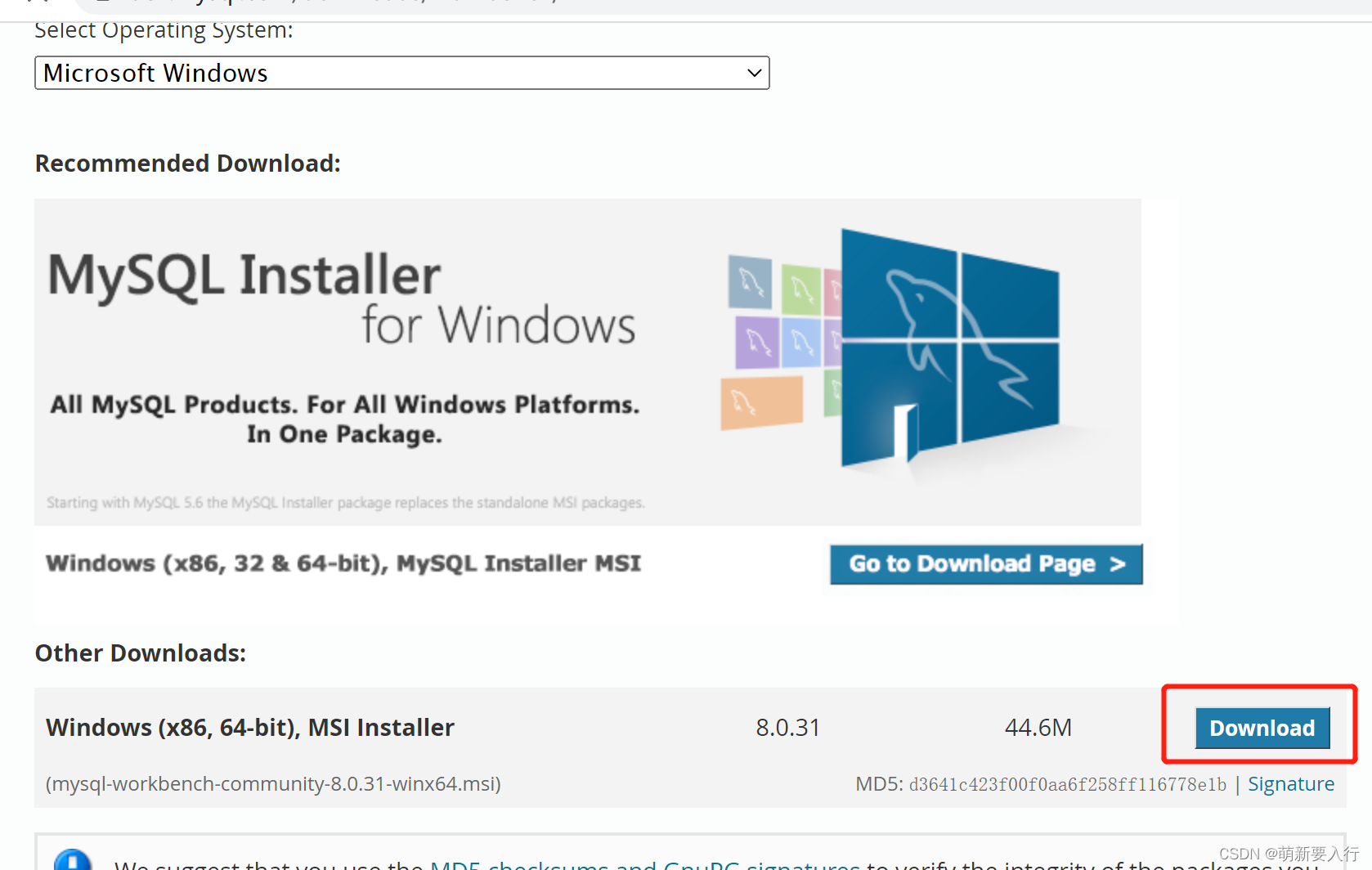Click the MySQL Installer for Windows banner

[587, 361]
